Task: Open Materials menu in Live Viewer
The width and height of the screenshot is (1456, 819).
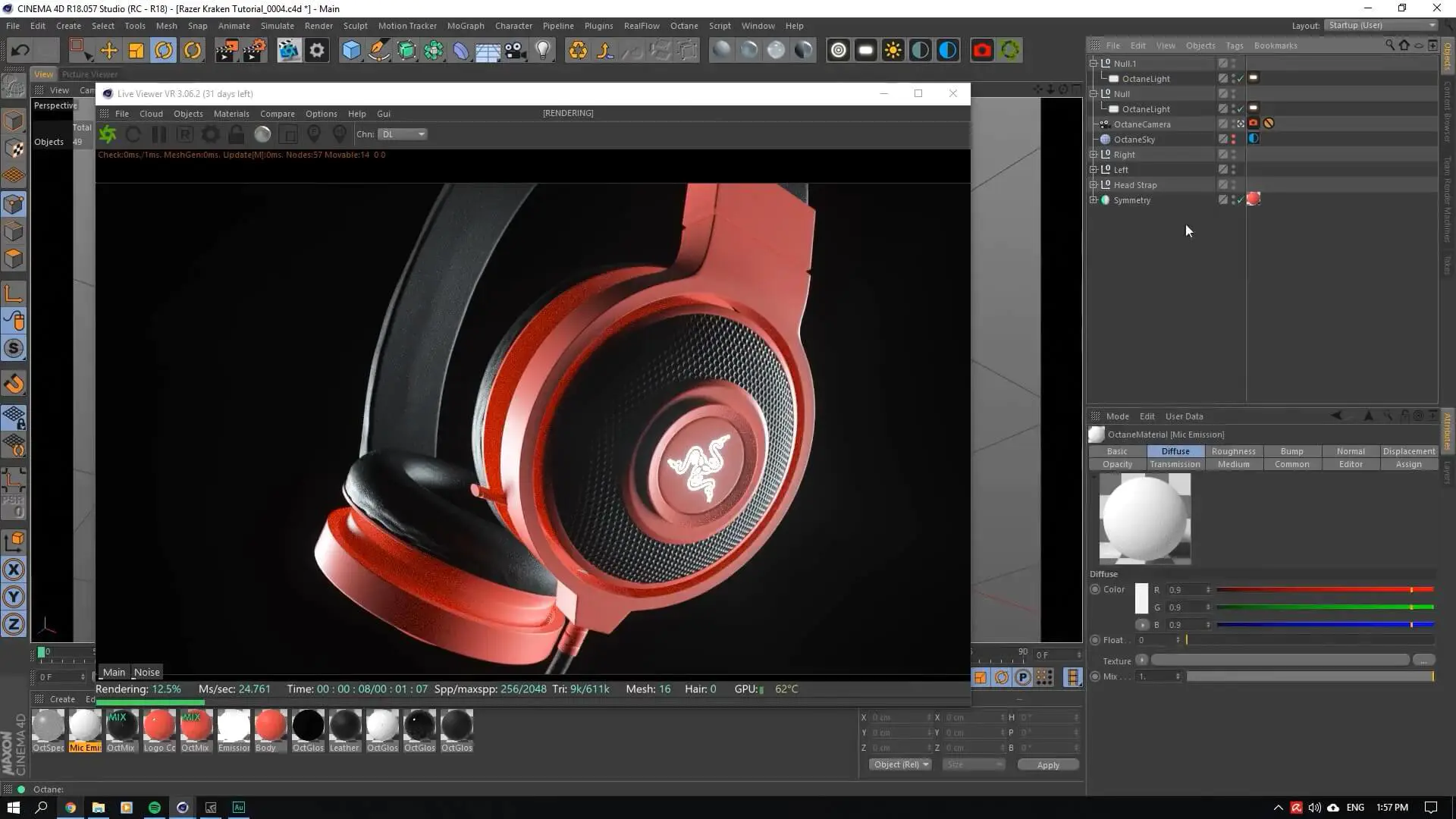Action: 231,114
